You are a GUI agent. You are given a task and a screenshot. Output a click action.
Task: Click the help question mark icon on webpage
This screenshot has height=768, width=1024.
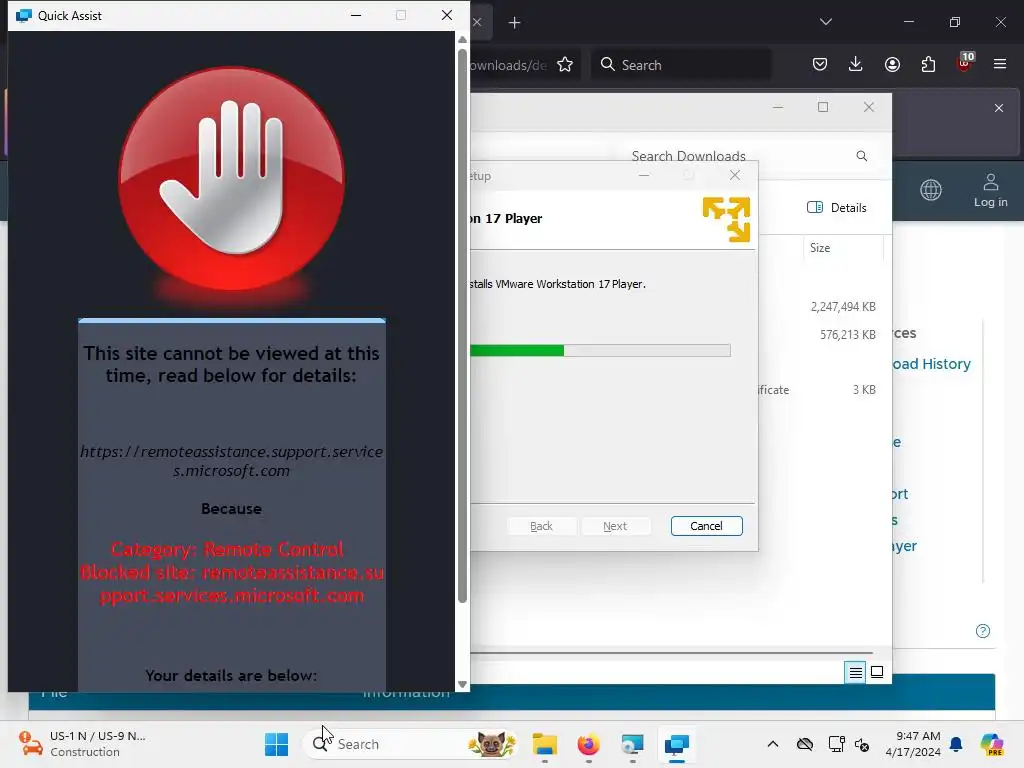point(983,631)
